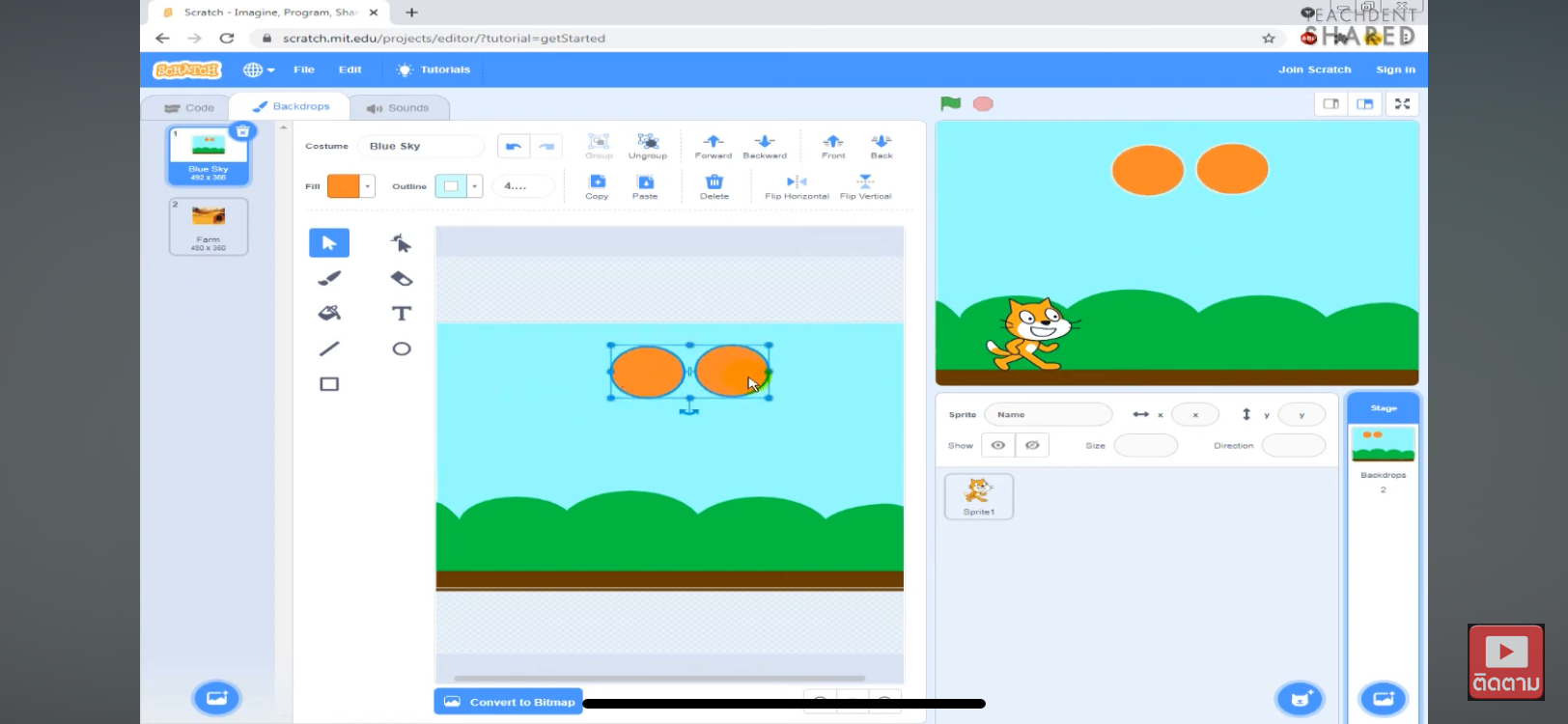Select the Sprite1 cat thumbnail
Image resolution: width=1568 pixels, height=724 pixels.
979,496
